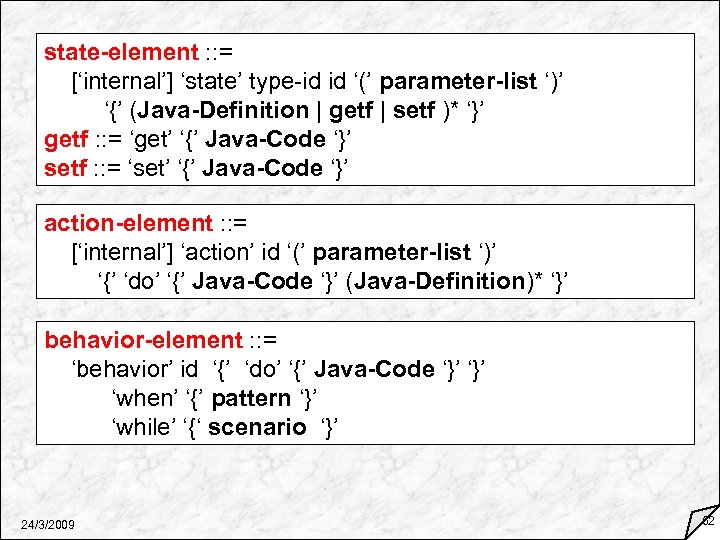720x540 pixels.
Task: Click the bold word scenario
Action: click(258, 427)
